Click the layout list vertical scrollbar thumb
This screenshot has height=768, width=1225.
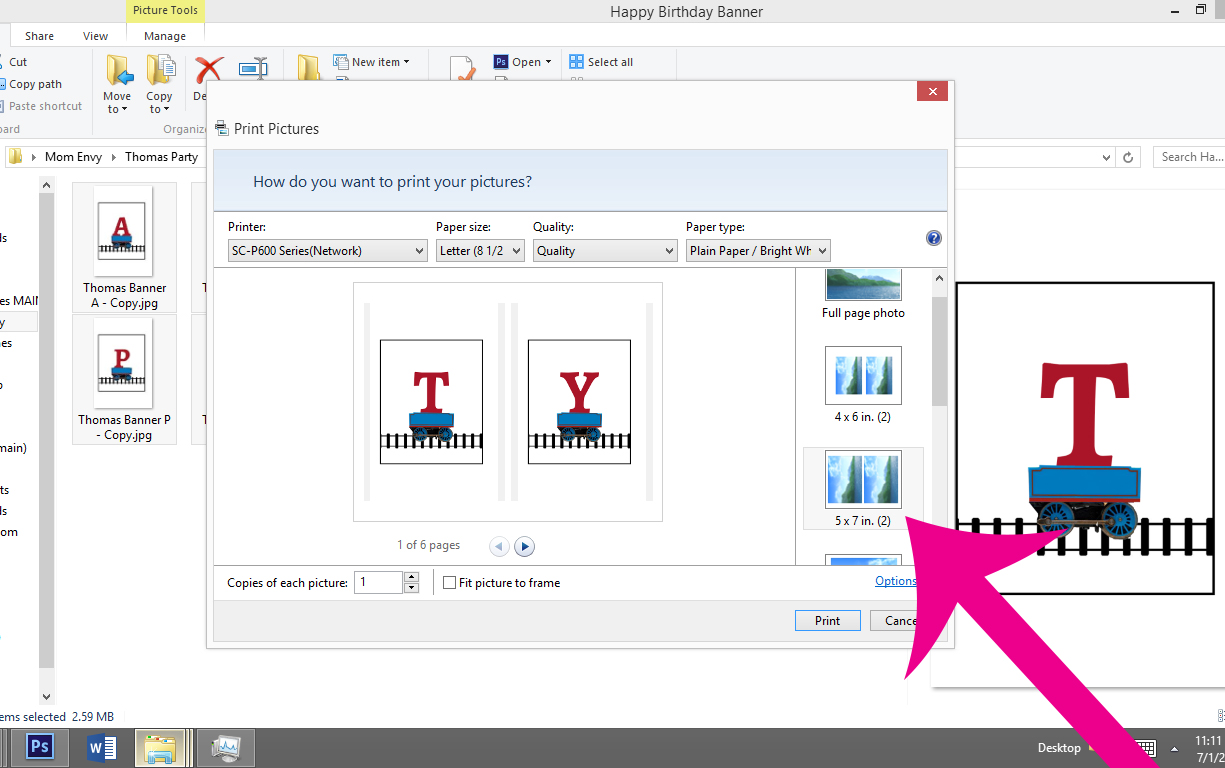(939, 351)
